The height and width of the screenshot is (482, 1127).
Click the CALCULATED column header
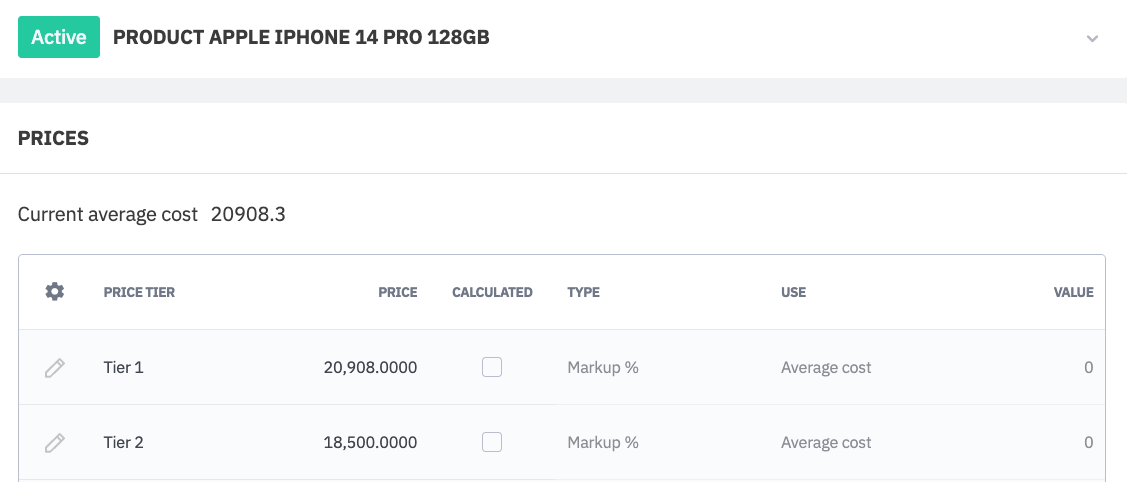click(x=492, y=293)
